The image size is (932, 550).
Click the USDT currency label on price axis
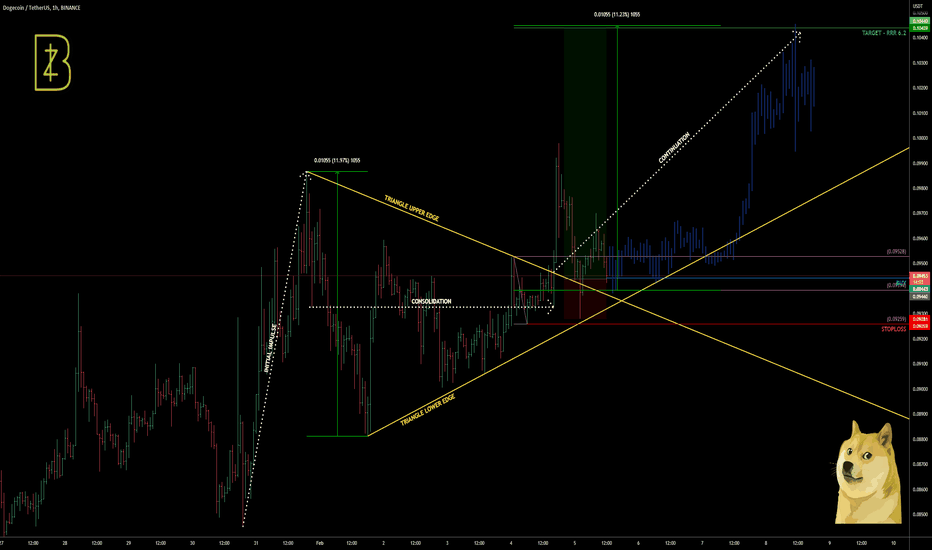(918, 6)
